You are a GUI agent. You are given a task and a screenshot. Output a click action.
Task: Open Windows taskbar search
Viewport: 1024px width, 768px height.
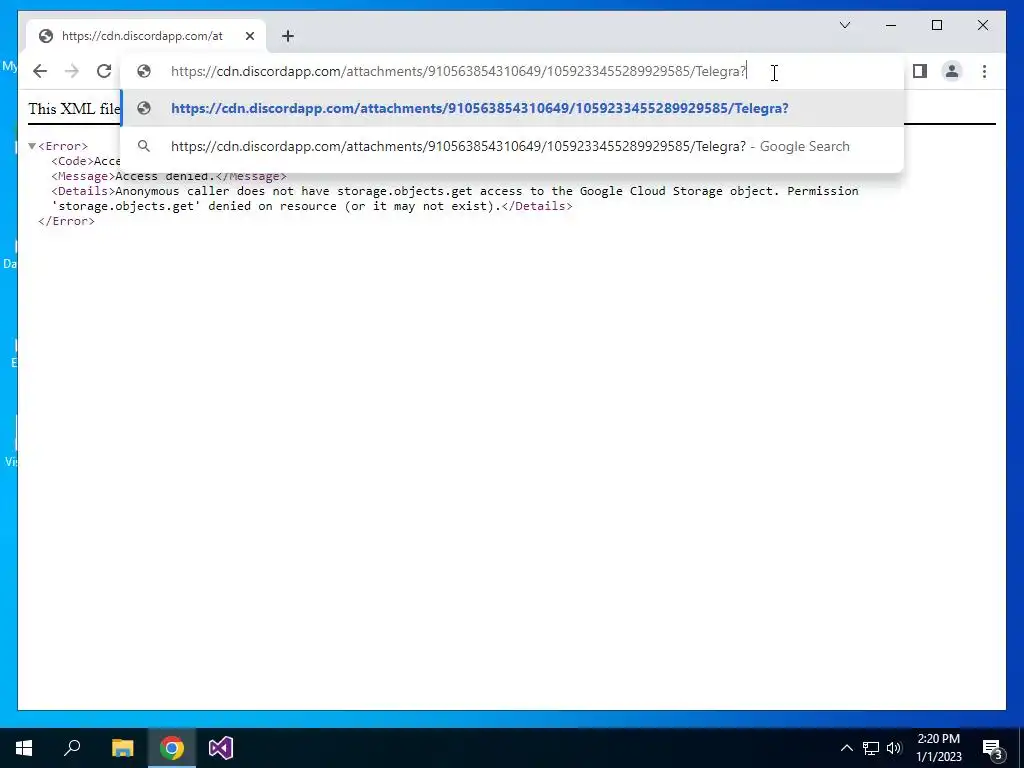pos(72,748)
